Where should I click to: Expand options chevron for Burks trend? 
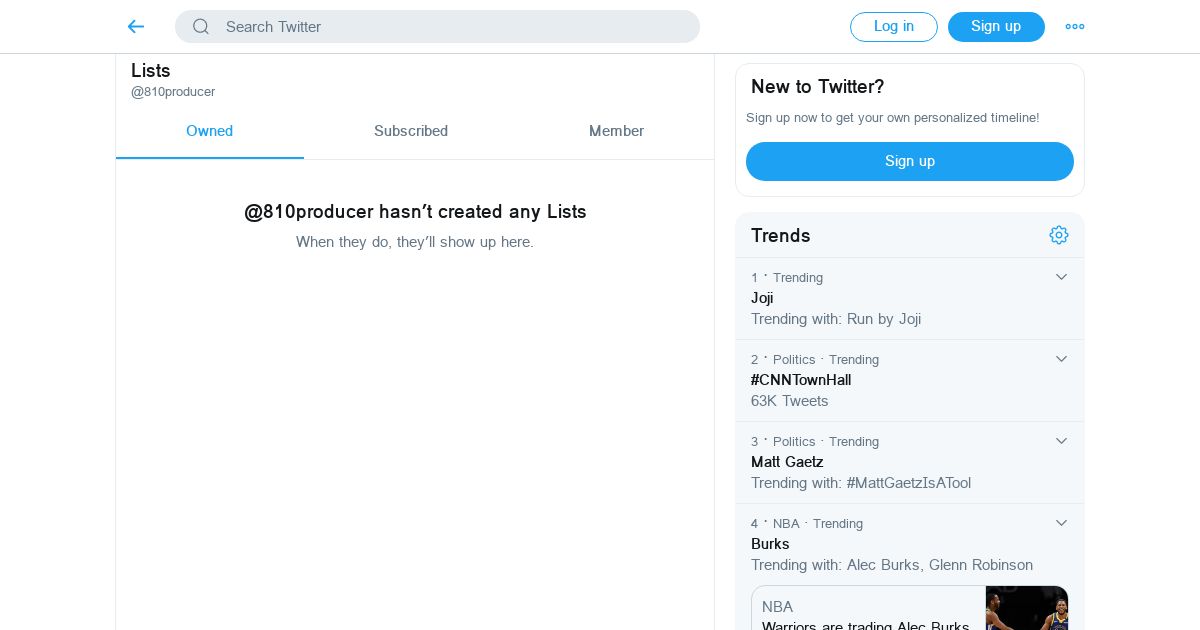1061,523
